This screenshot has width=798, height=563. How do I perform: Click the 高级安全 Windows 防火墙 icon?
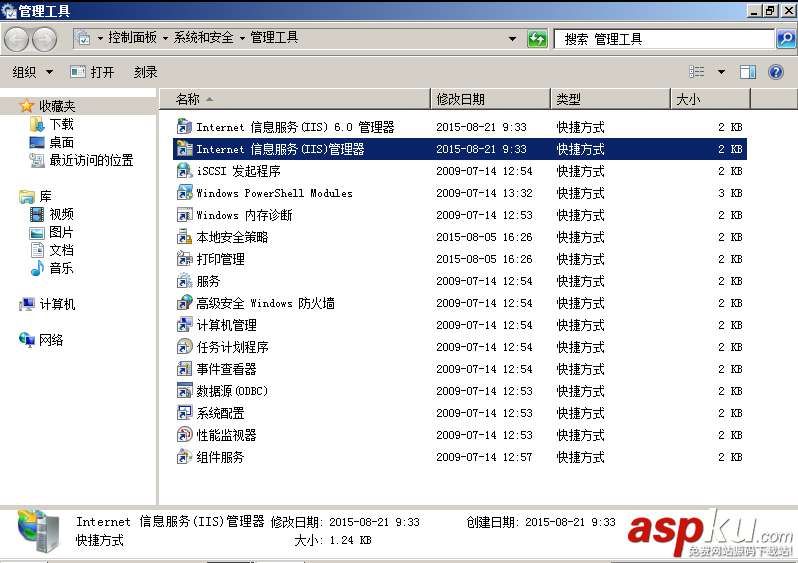pyautogui.click(x=184, y=303)
